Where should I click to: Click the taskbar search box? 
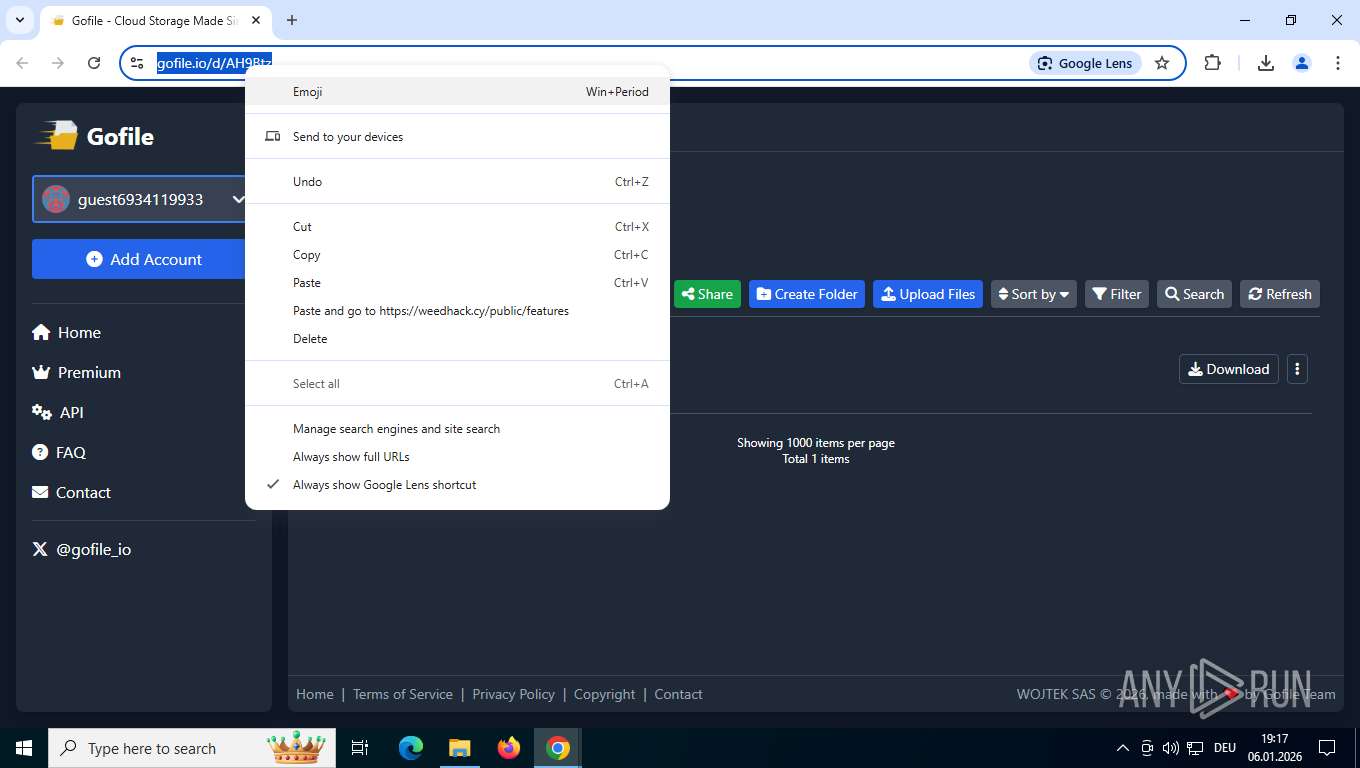tap(193, 748)
